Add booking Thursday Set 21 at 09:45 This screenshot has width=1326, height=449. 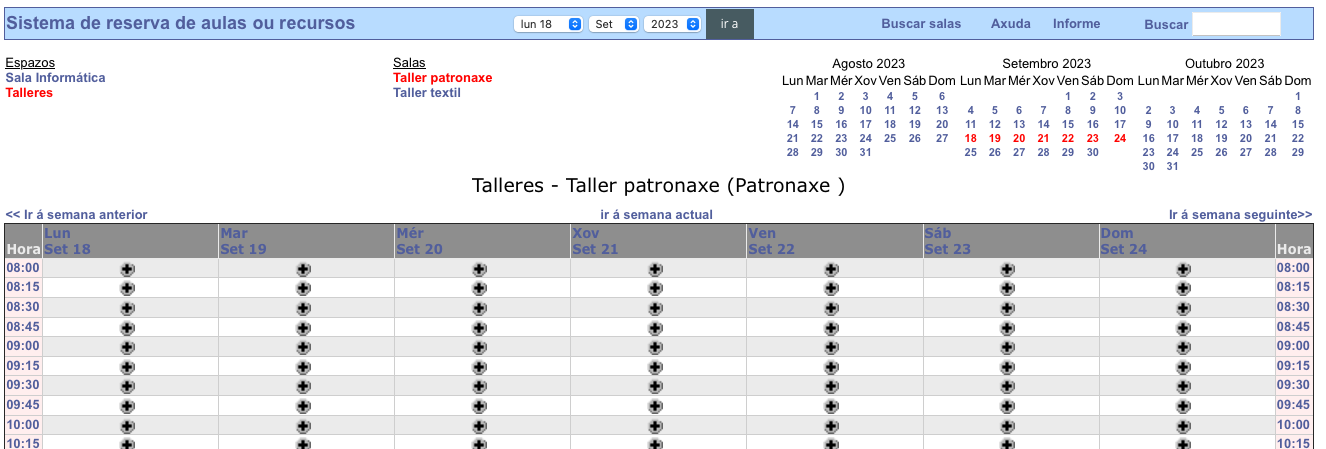(x=656, y=406)
